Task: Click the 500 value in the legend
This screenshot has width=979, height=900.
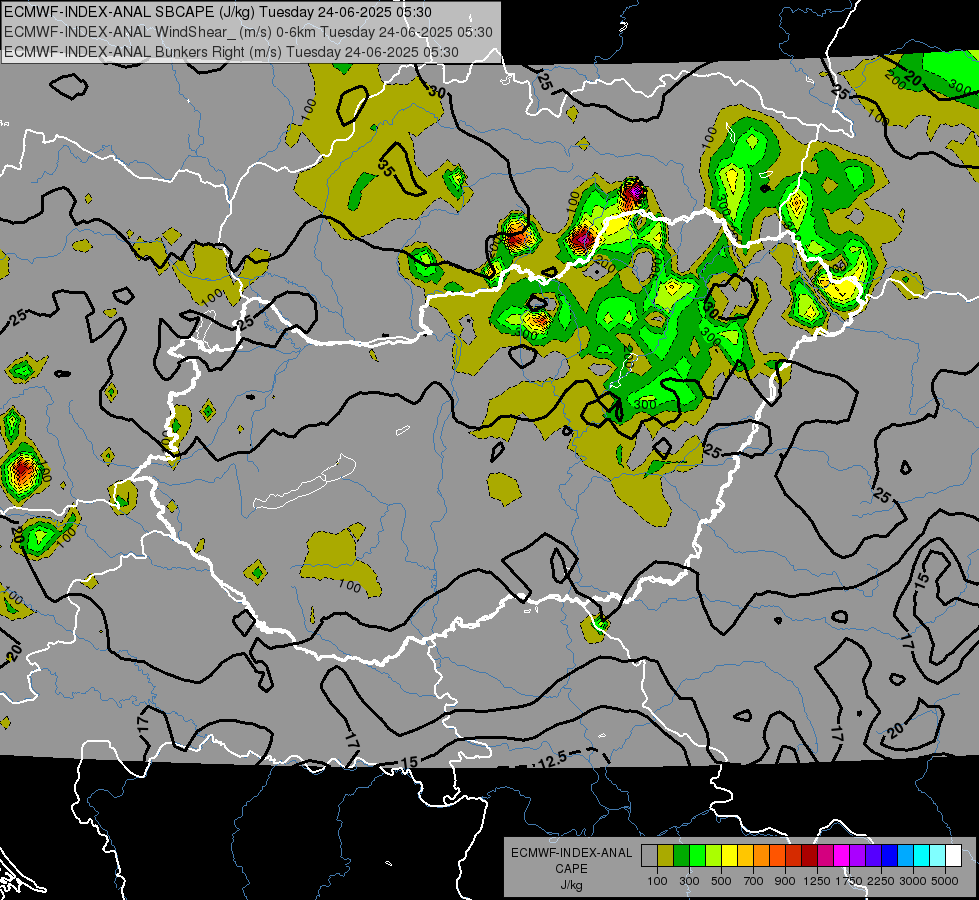Action: (x=721, y=881)
